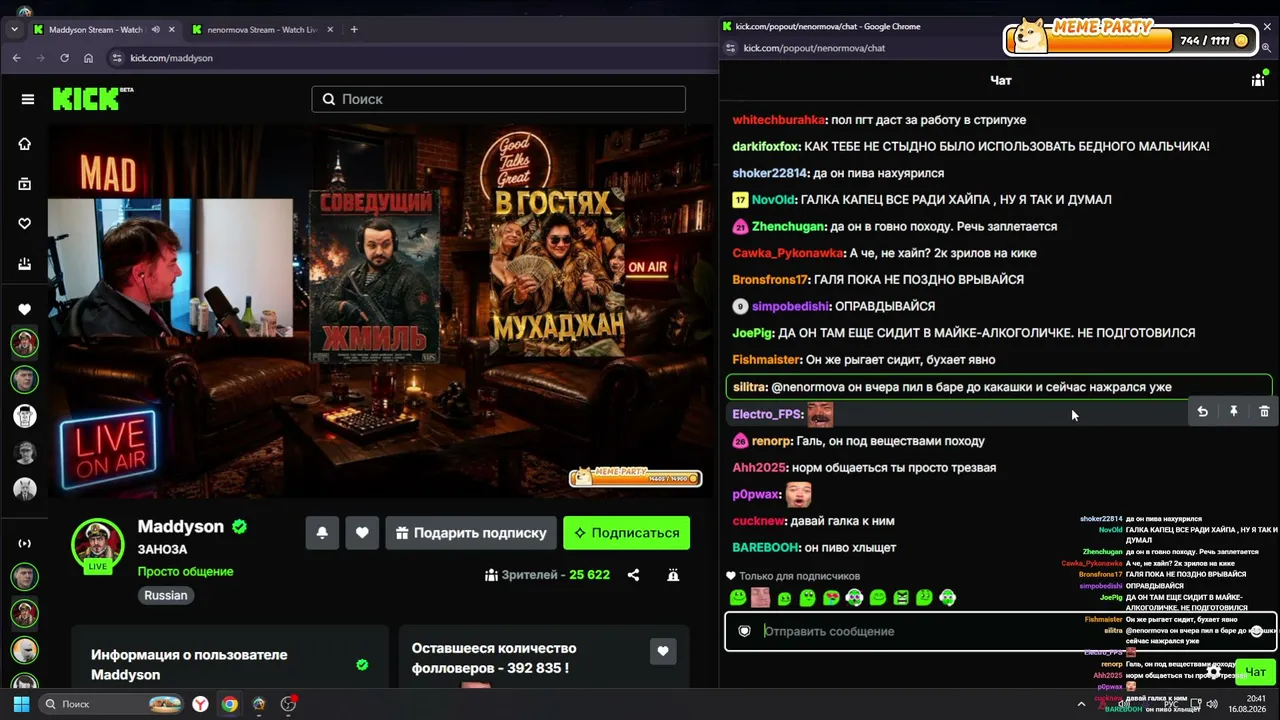Open the Browse icon in Kick sidebar
This screenshot has height=720, width=1280.
pos(25,184)
